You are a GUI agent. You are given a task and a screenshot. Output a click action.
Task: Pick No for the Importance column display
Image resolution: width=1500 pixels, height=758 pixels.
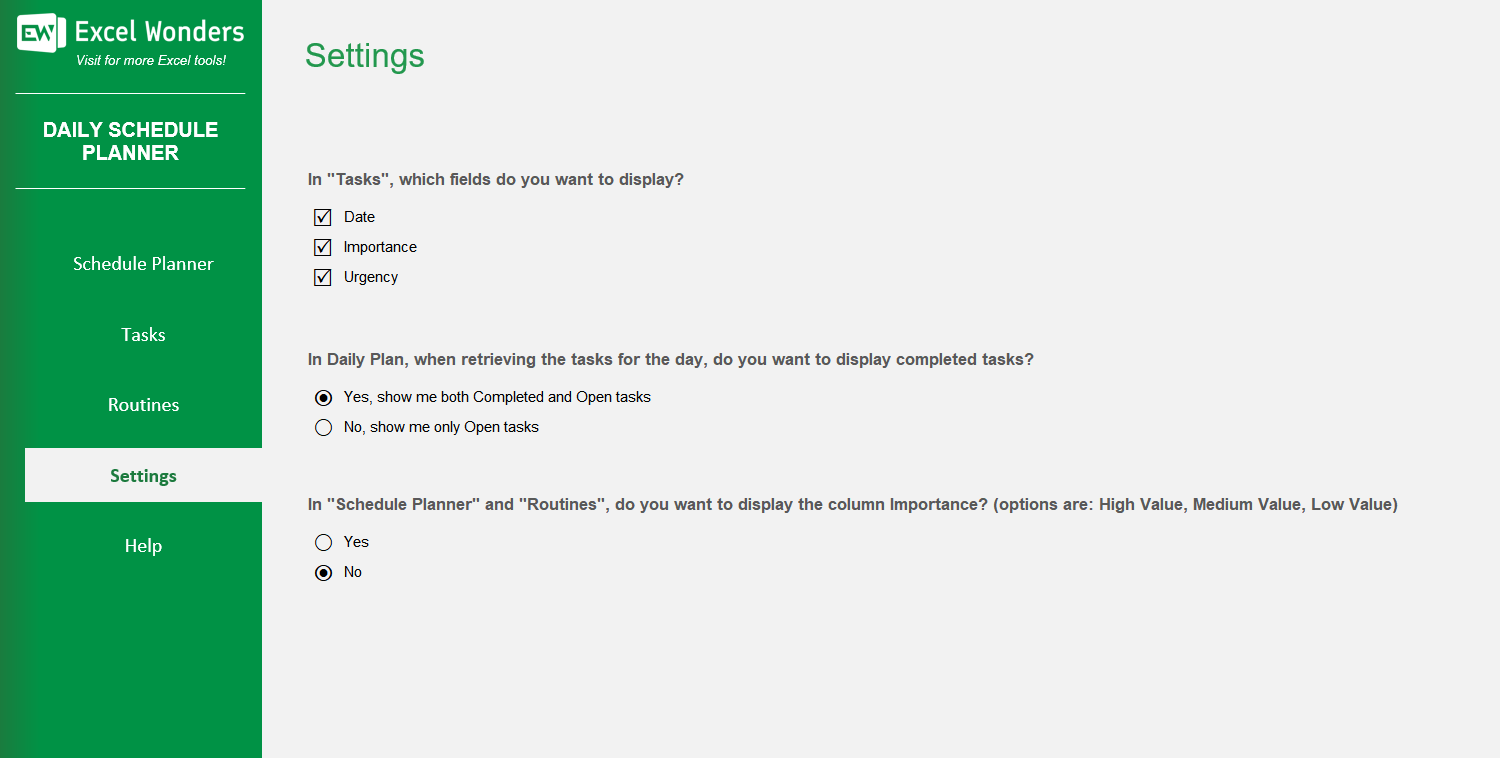tap(323, 572)
